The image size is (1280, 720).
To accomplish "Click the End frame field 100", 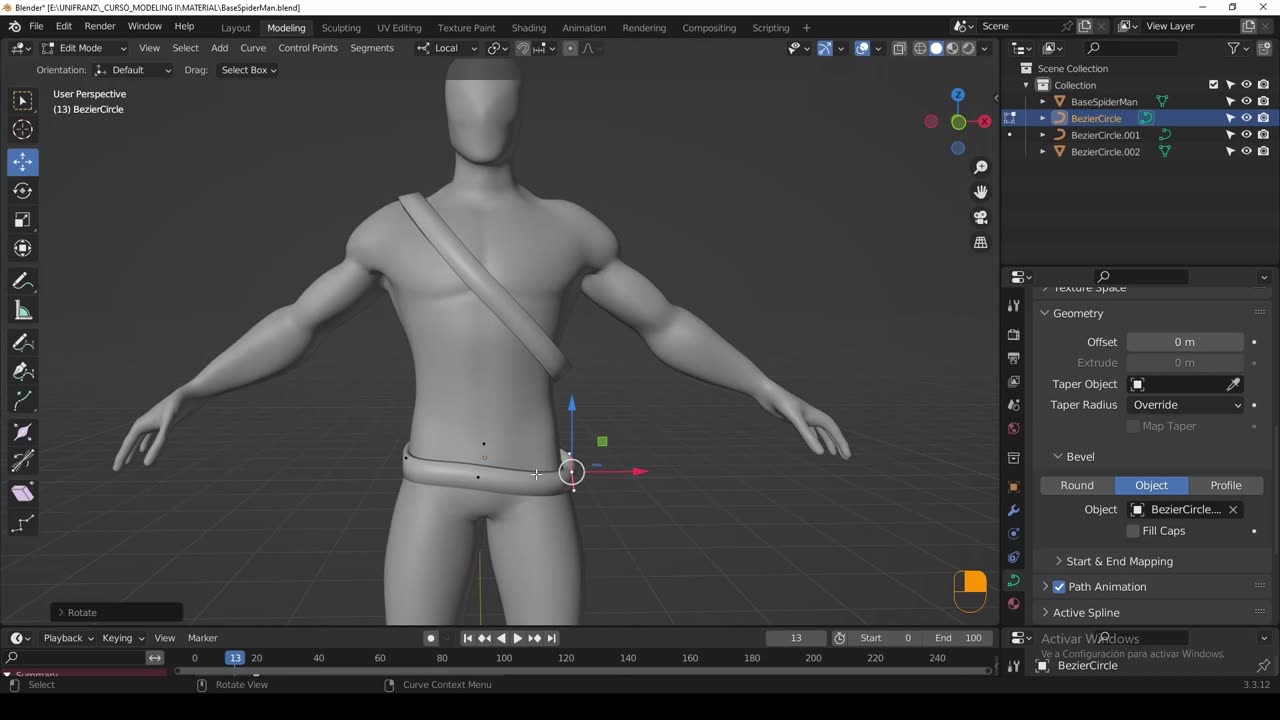I will (958, 638).
